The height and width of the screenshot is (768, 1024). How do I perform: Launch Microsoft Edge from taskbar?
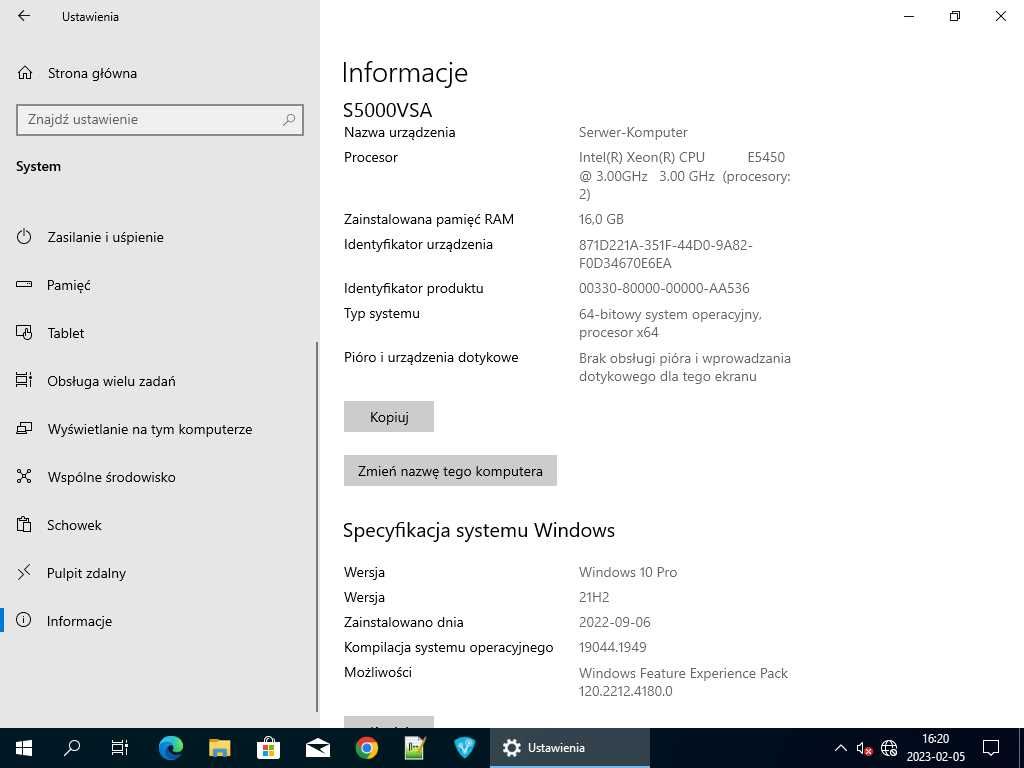170,748
